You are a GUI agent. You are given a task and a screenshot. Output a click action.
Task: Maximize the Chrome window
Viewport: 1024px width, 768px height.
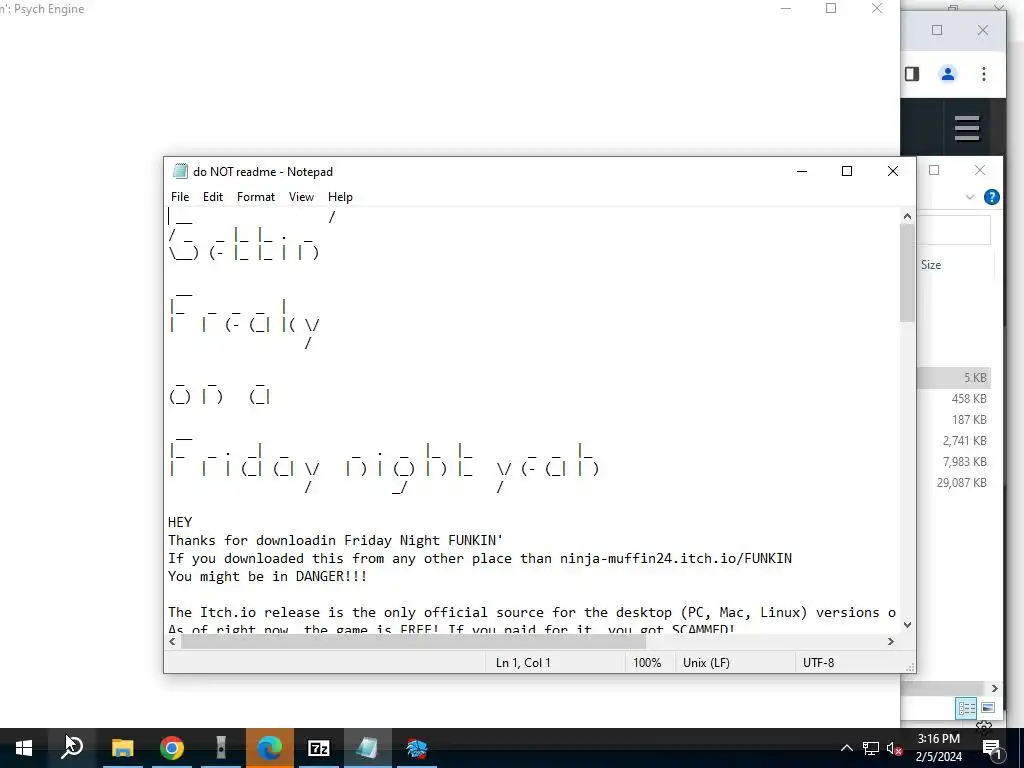coord(937,30)
